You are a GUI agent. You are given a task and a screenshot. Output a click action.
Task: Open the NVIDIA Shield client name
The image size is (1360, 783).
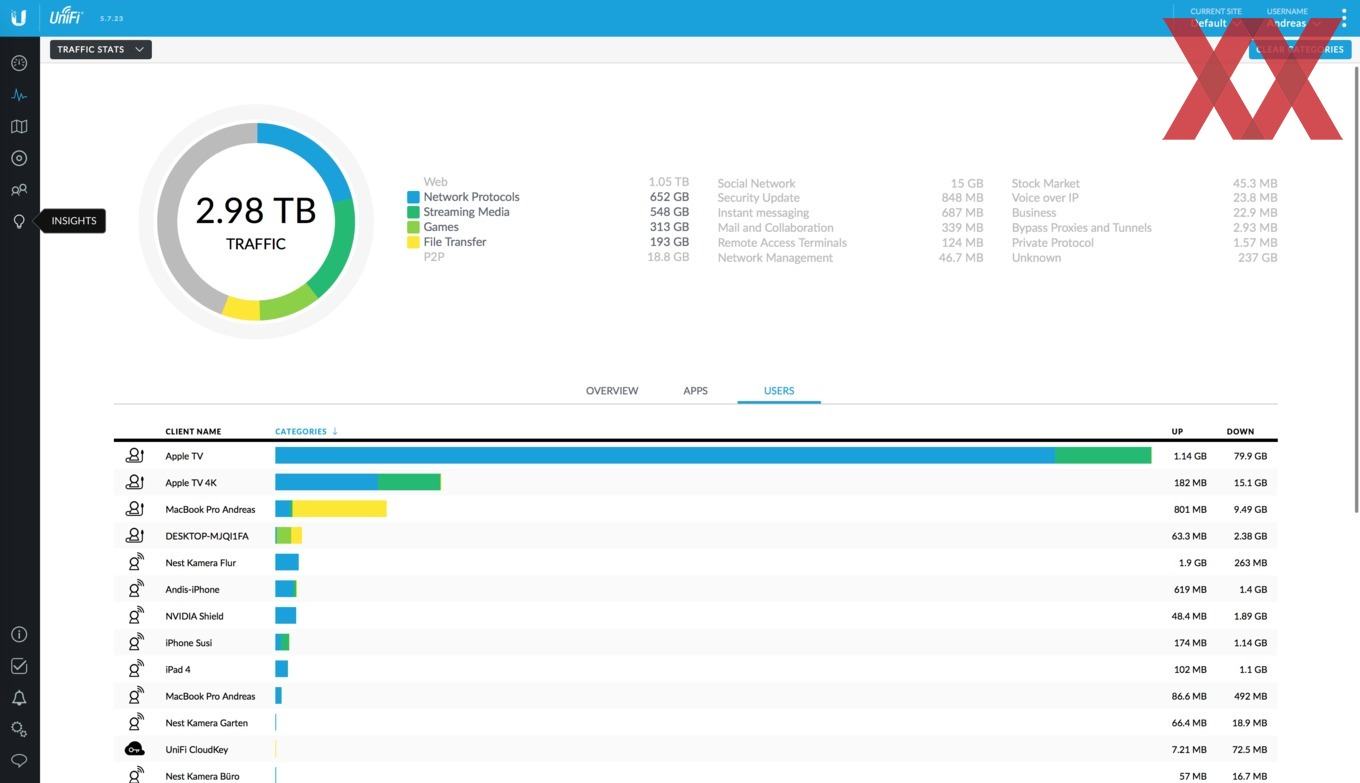click(x=194, y=616)
